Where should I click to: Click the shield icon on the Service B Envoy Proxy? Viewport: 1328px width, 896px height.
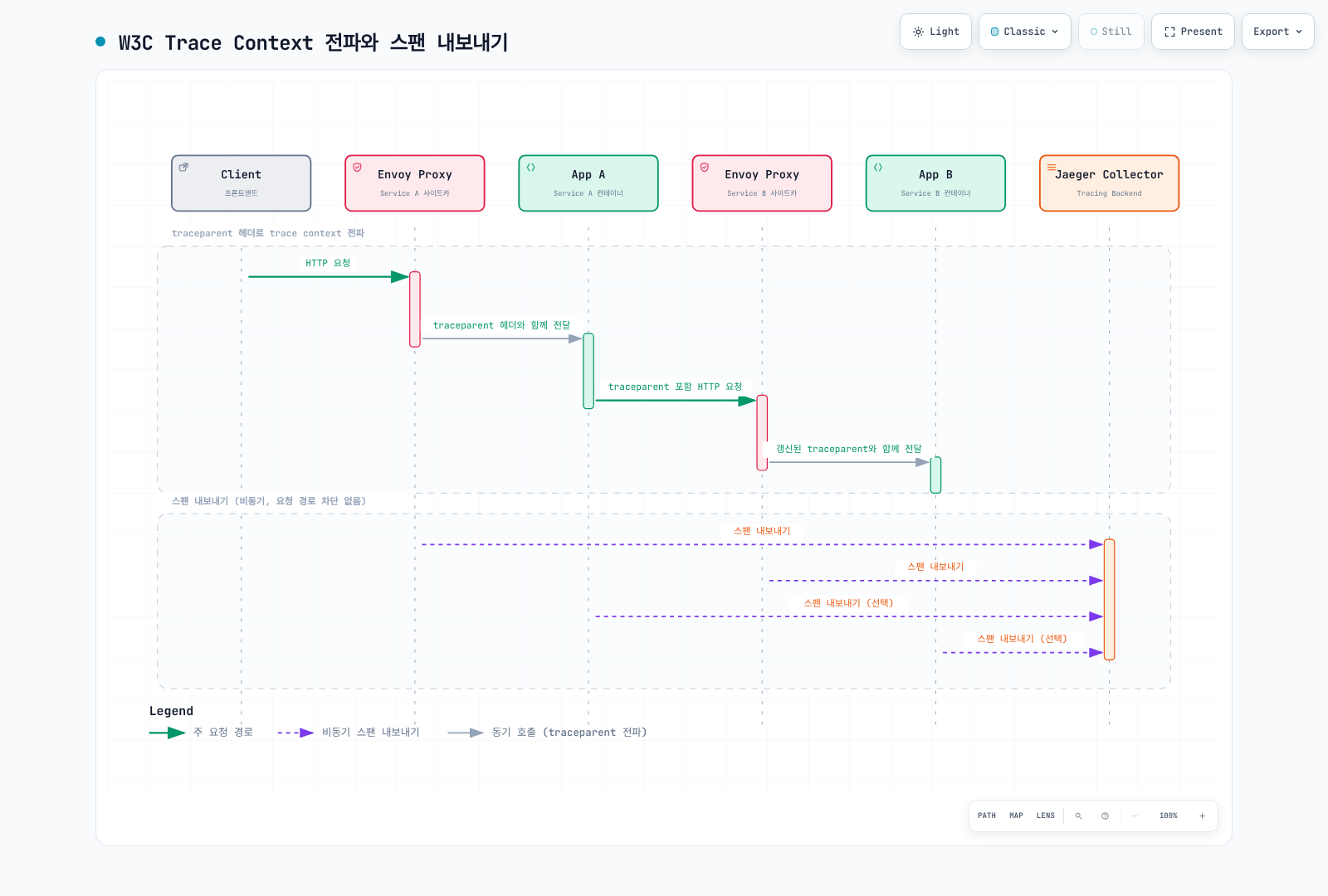pyautogui.click(x=704, y=167)
